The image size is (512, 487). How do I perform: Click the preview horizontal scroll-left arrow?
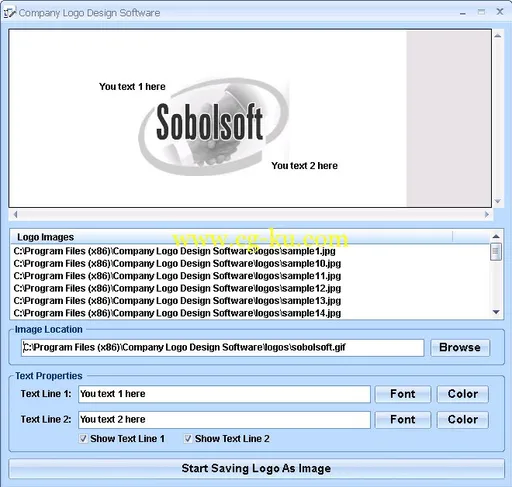[15, 215]
